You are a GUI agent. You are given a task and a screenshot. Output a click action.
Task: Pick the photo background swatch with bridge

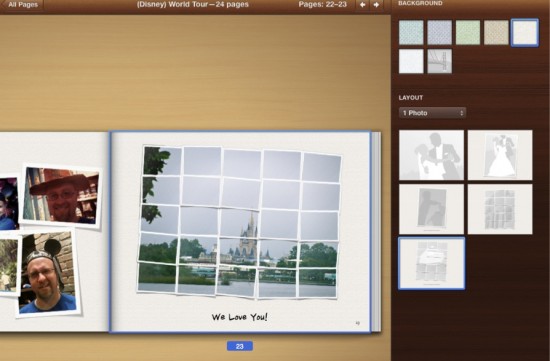coord(440,61)
